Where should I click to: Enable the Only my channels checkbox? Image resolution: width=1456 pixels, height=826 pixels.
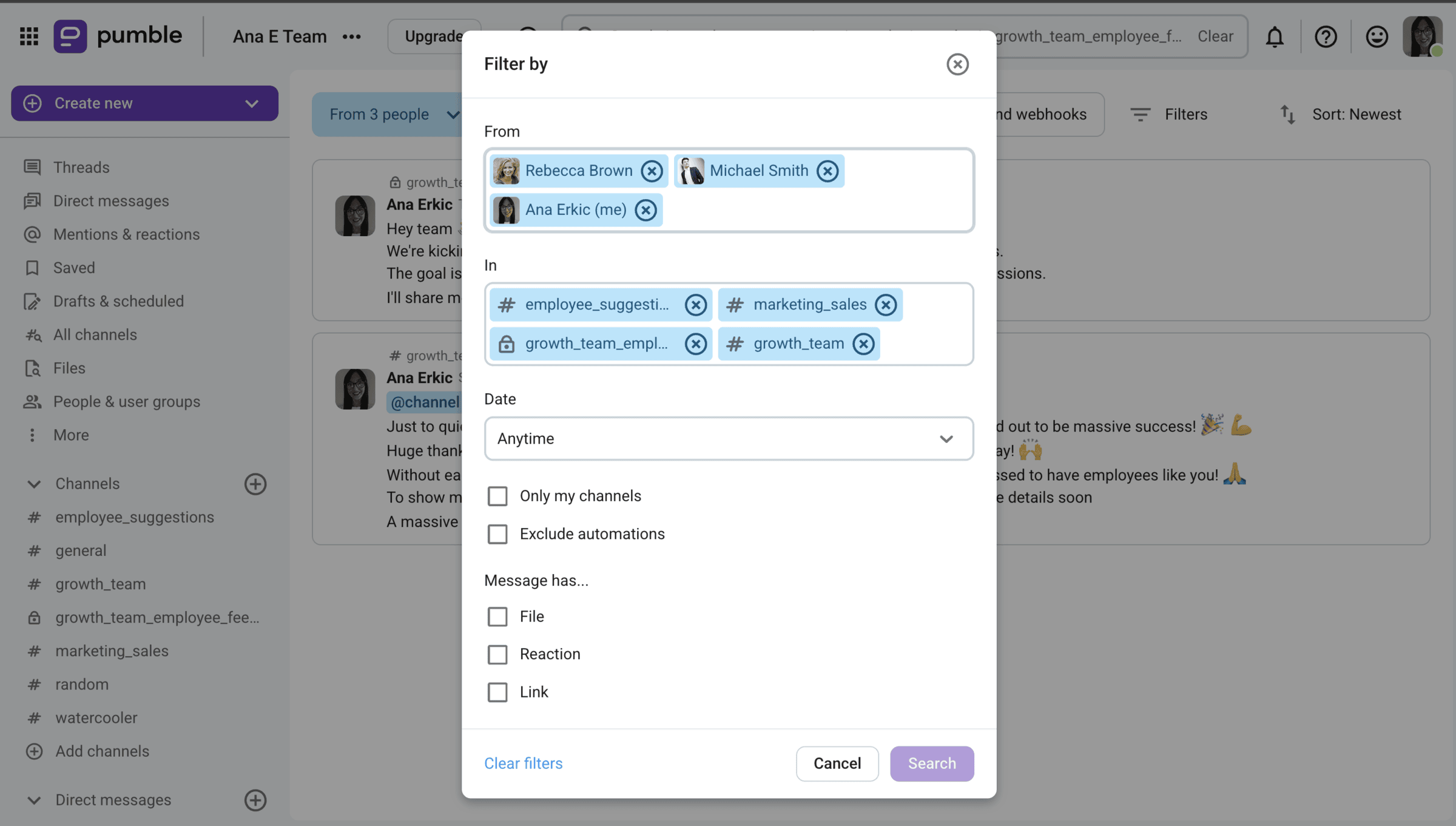point(497,496)
